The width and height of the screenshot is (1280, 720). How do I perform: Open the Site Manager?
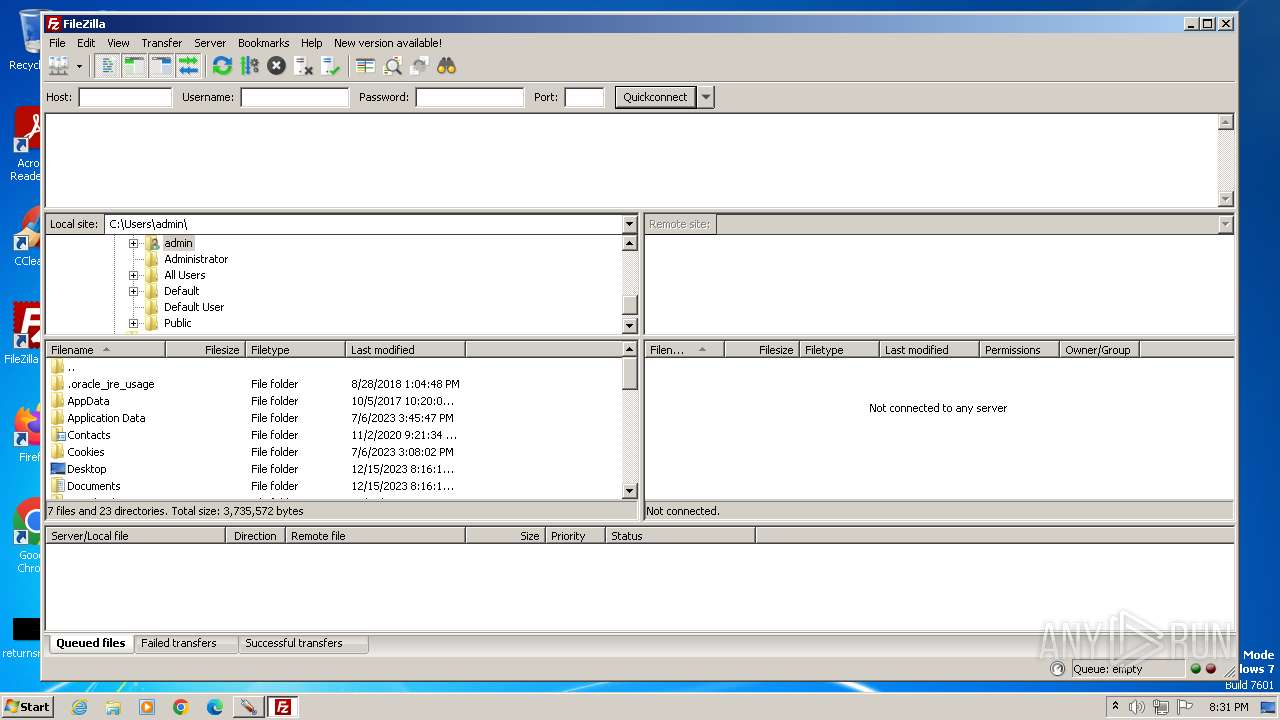pos(59,66)
